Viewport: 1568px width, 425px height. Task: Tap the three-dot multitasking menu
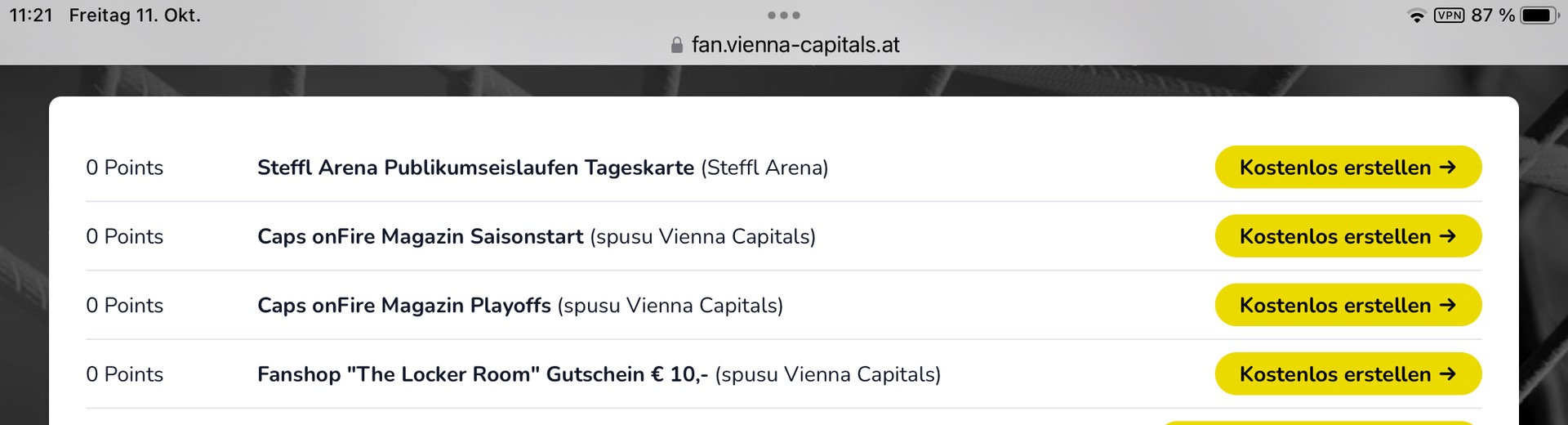click(784, 16)
